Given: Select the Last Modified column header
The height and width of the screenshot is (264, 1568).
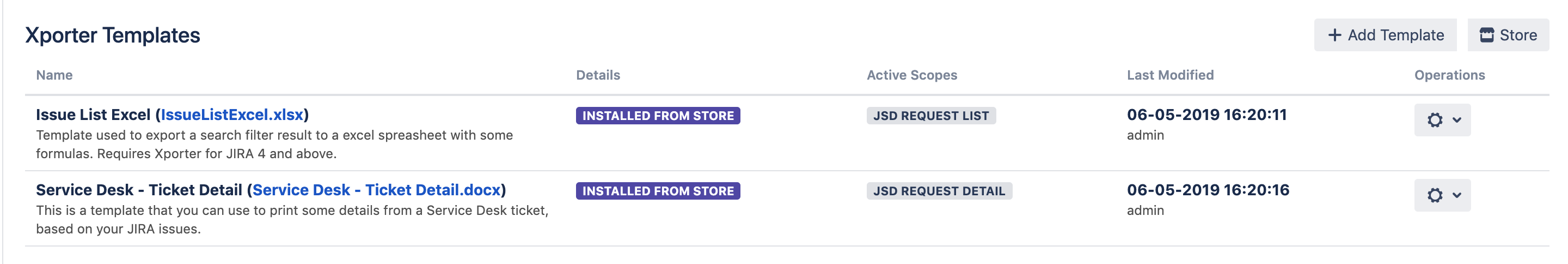Looking at the screenshot, I should pyautogui.click(x=1169, y=75).
